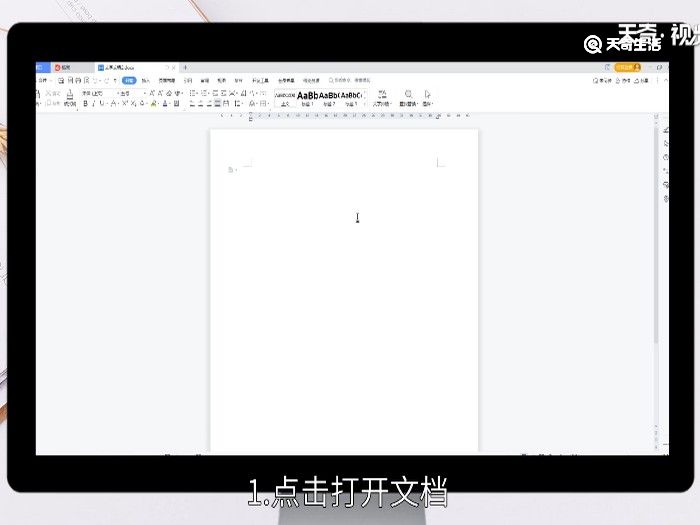Image resolution: width=700 pixels, height=525 pixels.
Task: Click the paragraph layout marker at top-left of page
Action: pos(231,170)
